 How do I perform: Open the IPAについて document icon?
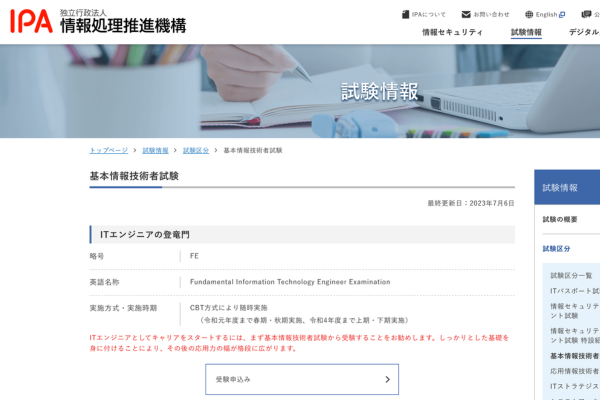pos(405,15)
